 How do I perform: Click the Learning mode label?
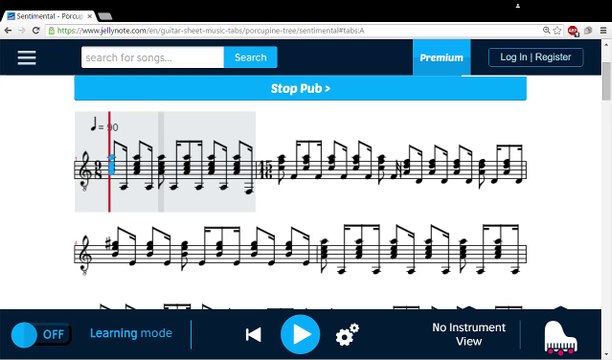(x=131, y=333)
